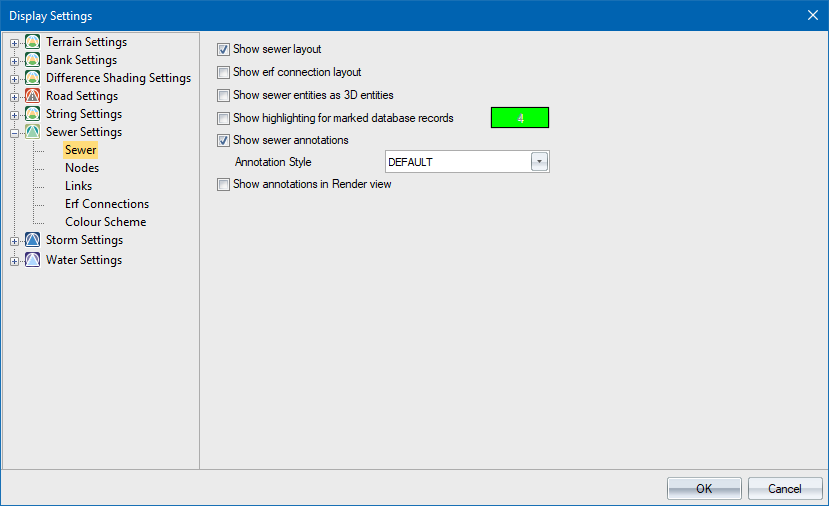Enable Show erf connection layout

coord(224,73)
